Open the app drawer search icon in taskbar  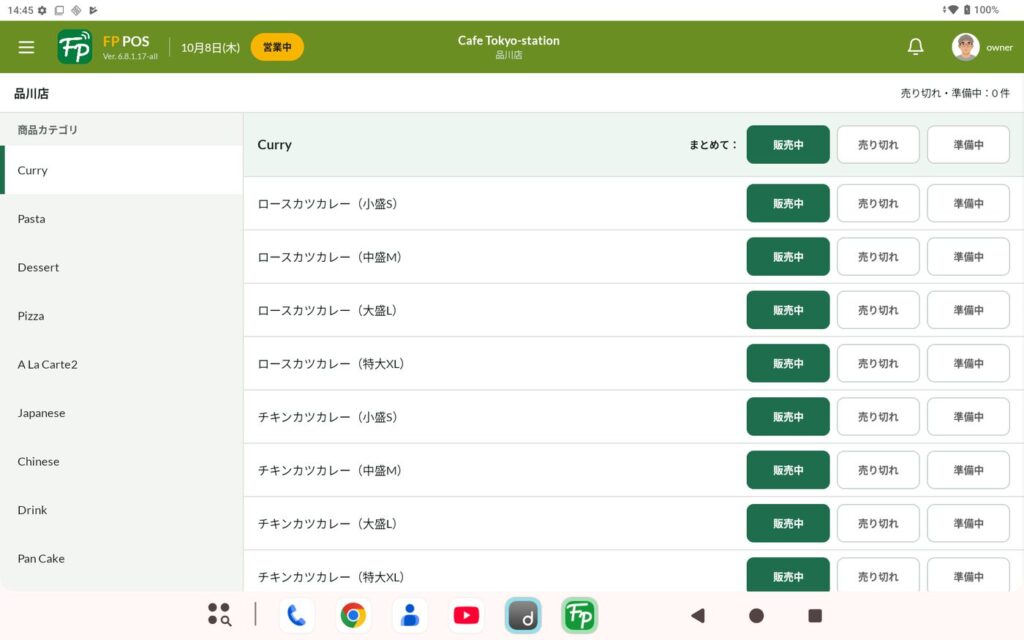coord(219,615)
